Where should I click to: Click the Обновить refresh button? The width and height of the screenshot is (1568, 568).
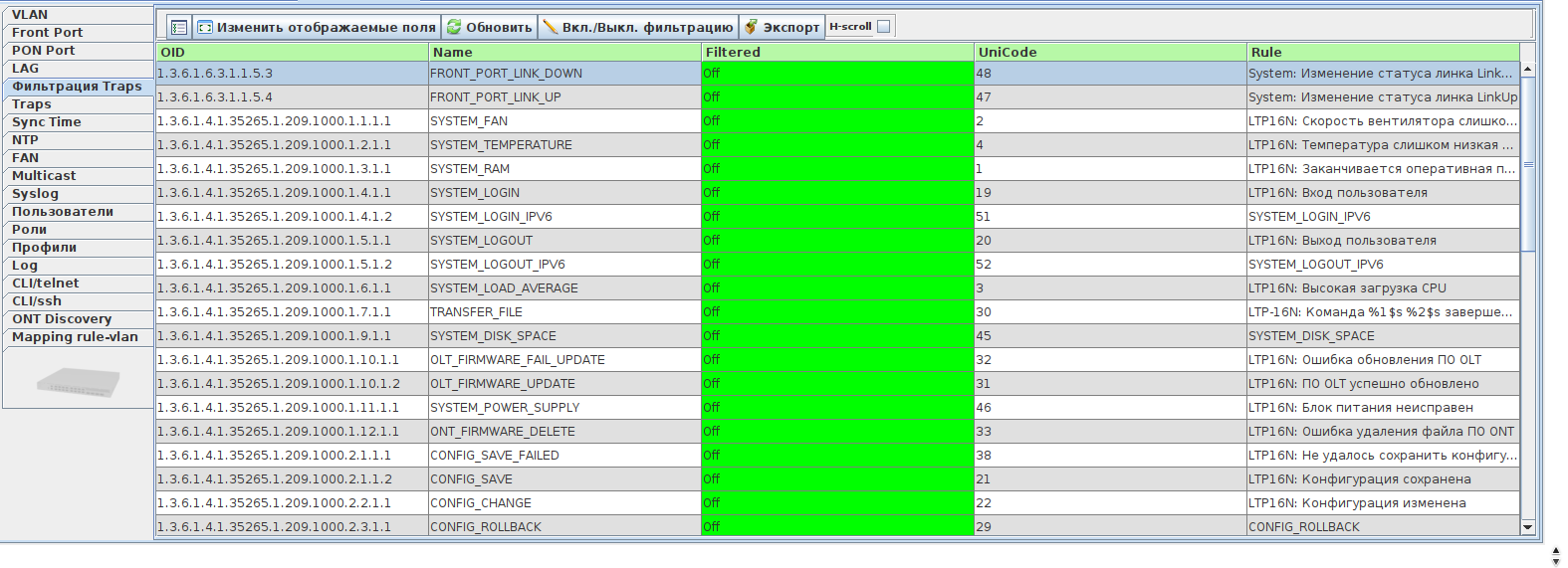coord(489,27)
